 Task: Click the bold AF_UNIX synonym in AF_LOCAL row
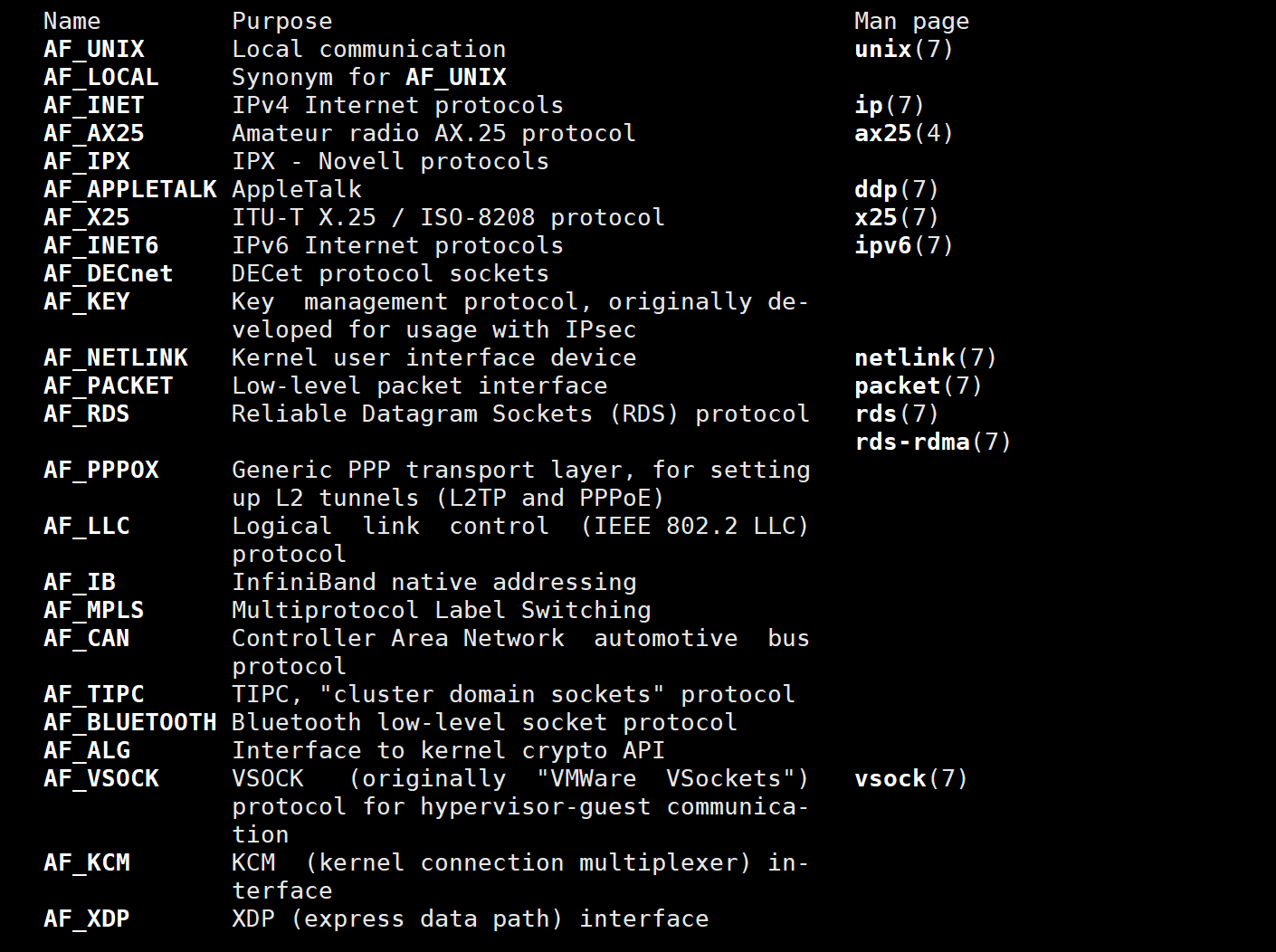(456, 77)
